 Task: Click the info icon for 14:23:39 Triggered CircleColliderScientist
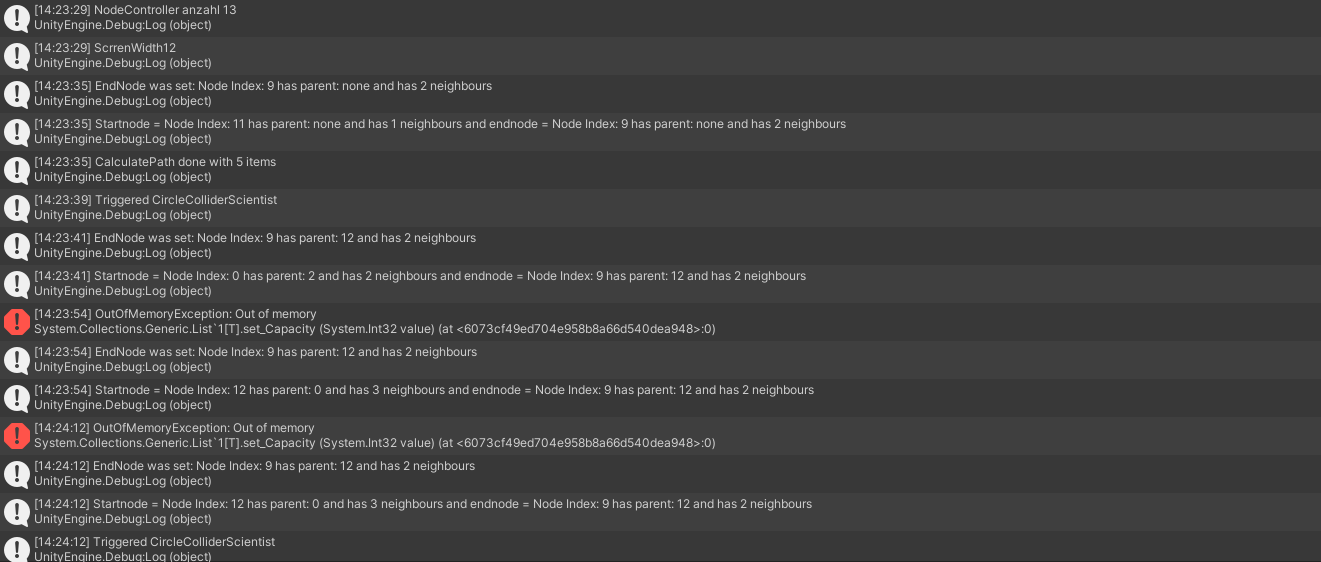[17, 208]
